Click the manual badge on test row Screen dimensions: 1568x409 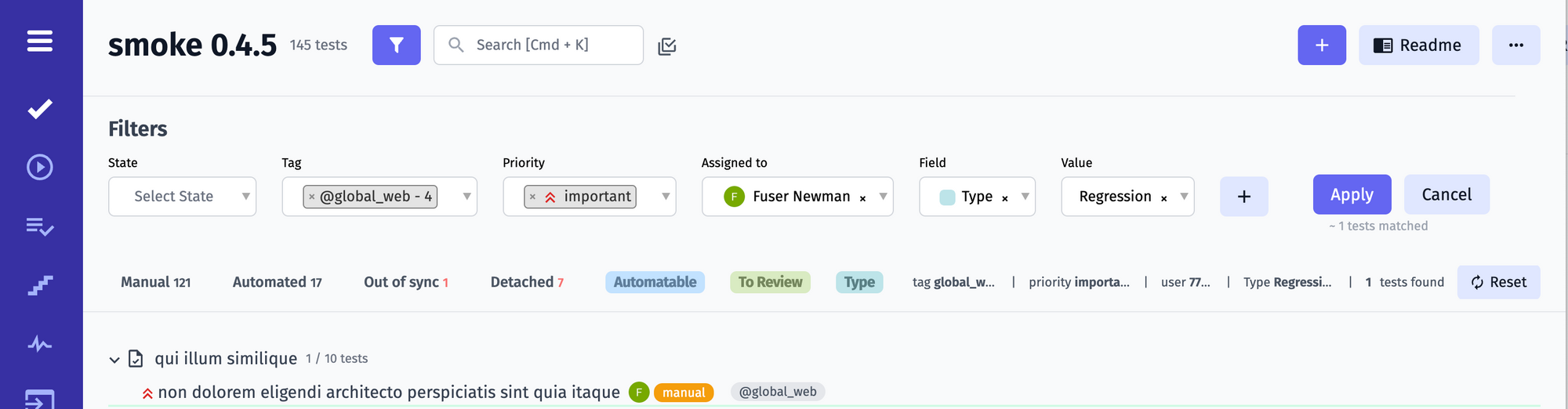[x=684, y=393]
